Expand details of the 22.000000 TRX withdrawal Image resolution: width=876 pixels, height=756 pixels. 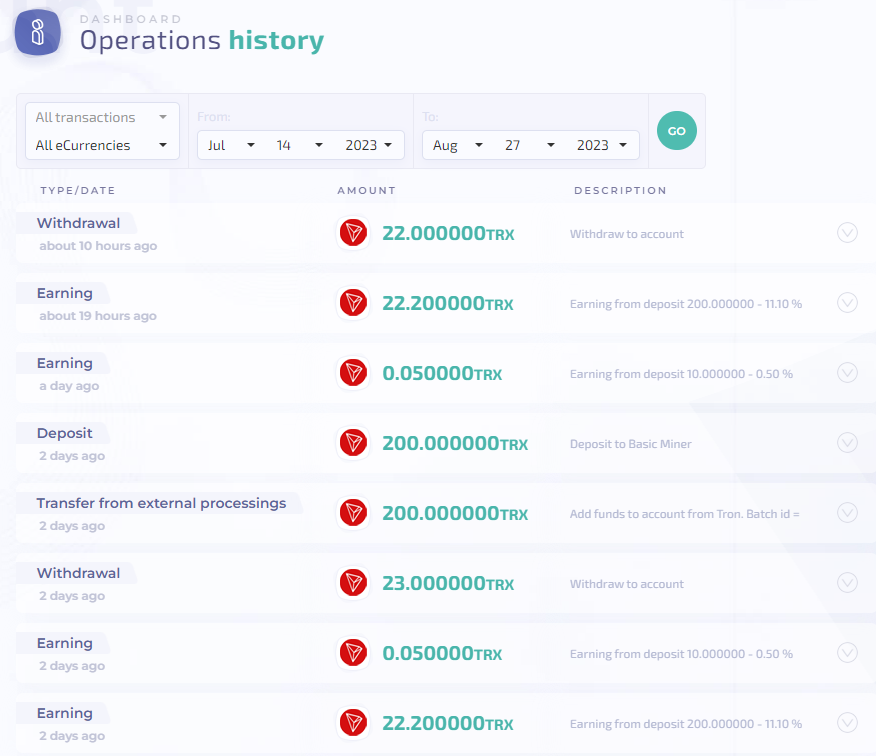point(847,233)
